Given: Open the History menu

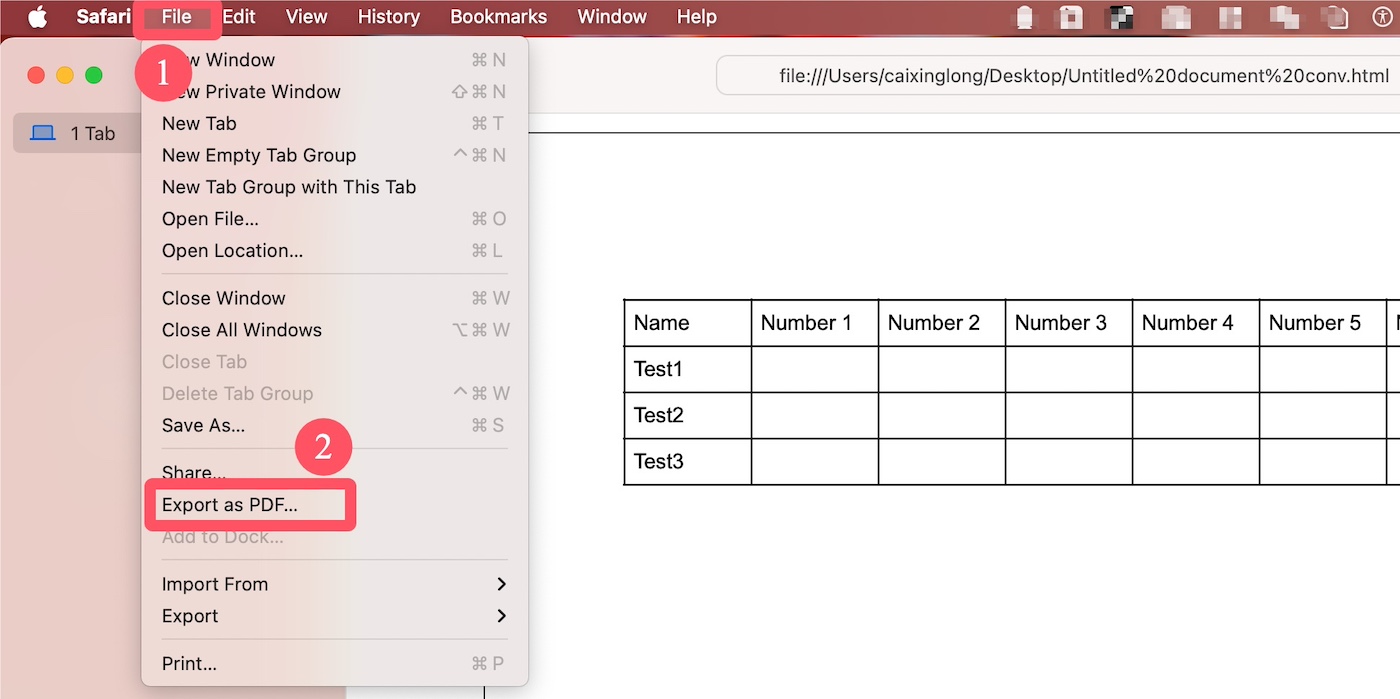Looking at the screenshot, I should (x=388, y=16).
